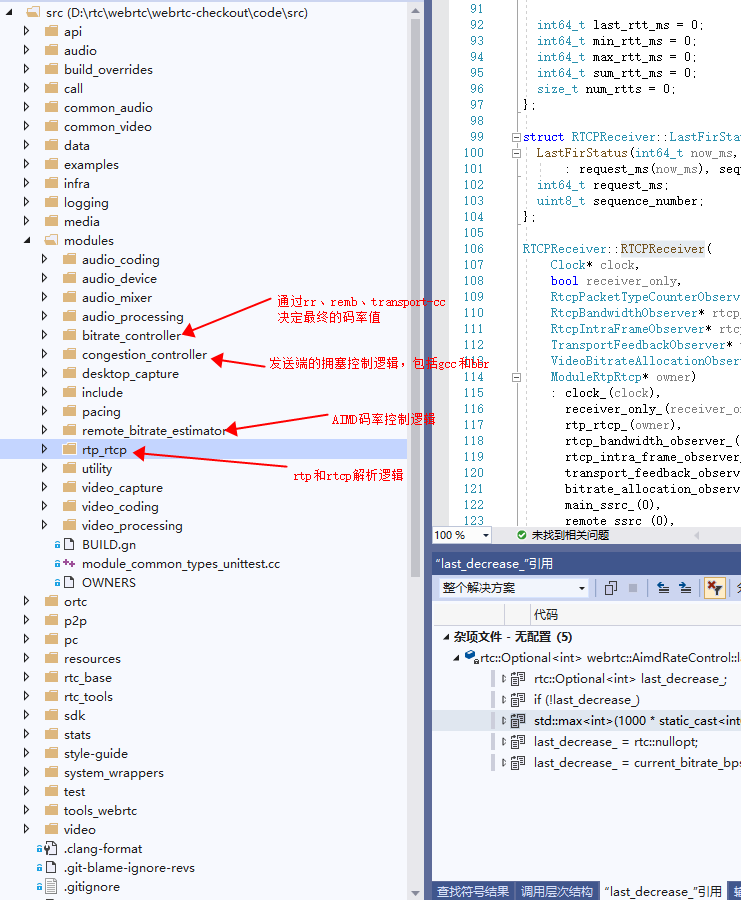Select the if (!last_decrease_) reference result
The image size is (741, 900).
[x=587, y=700]
